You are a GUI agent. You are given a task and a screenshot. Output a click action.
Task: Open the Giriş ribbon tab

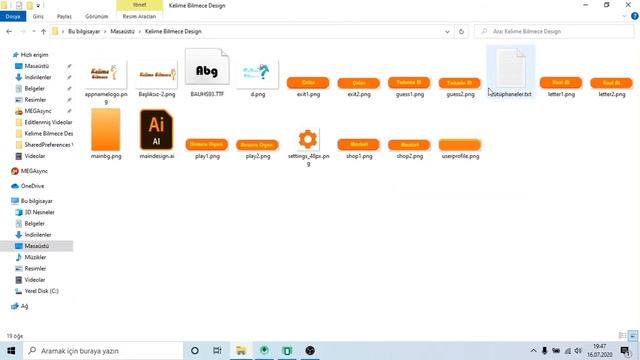[38, 16]
